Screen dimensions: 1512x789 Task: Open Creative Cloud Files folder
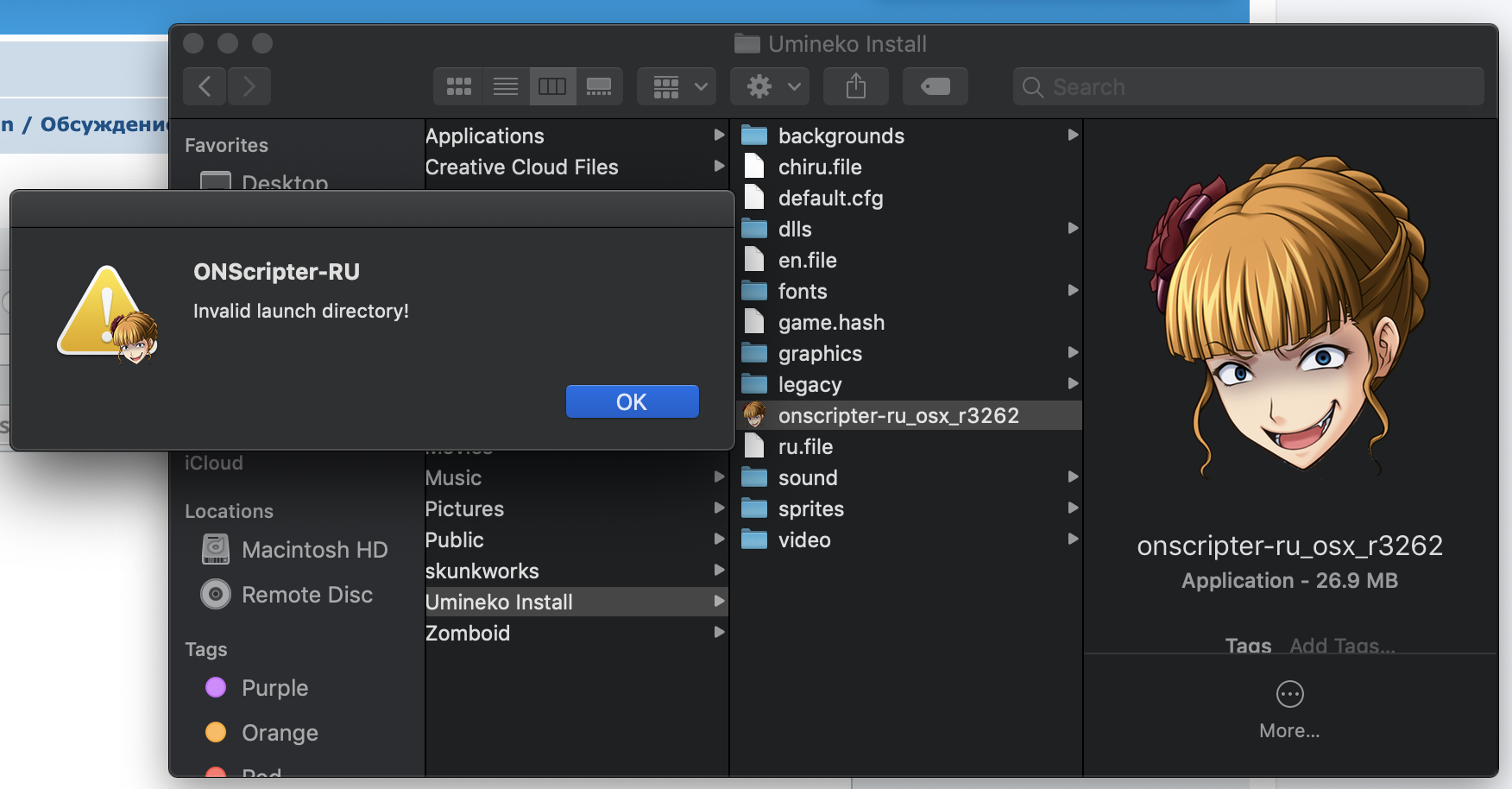tap(576, 167)
